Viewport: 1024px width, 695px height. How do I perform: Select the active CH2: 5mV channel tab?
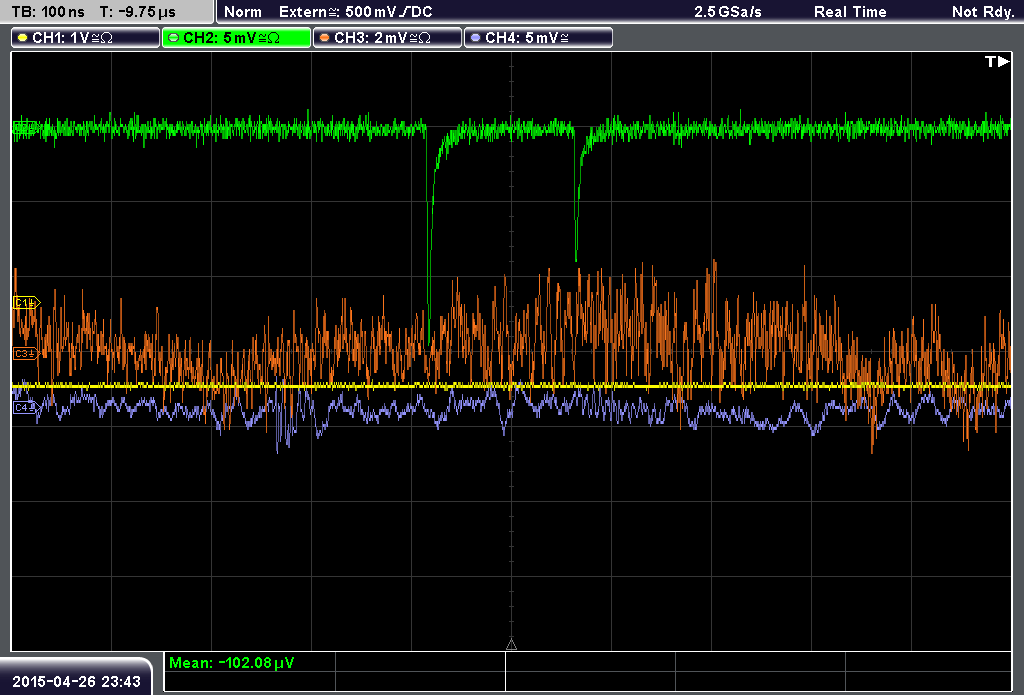(236, 38)
